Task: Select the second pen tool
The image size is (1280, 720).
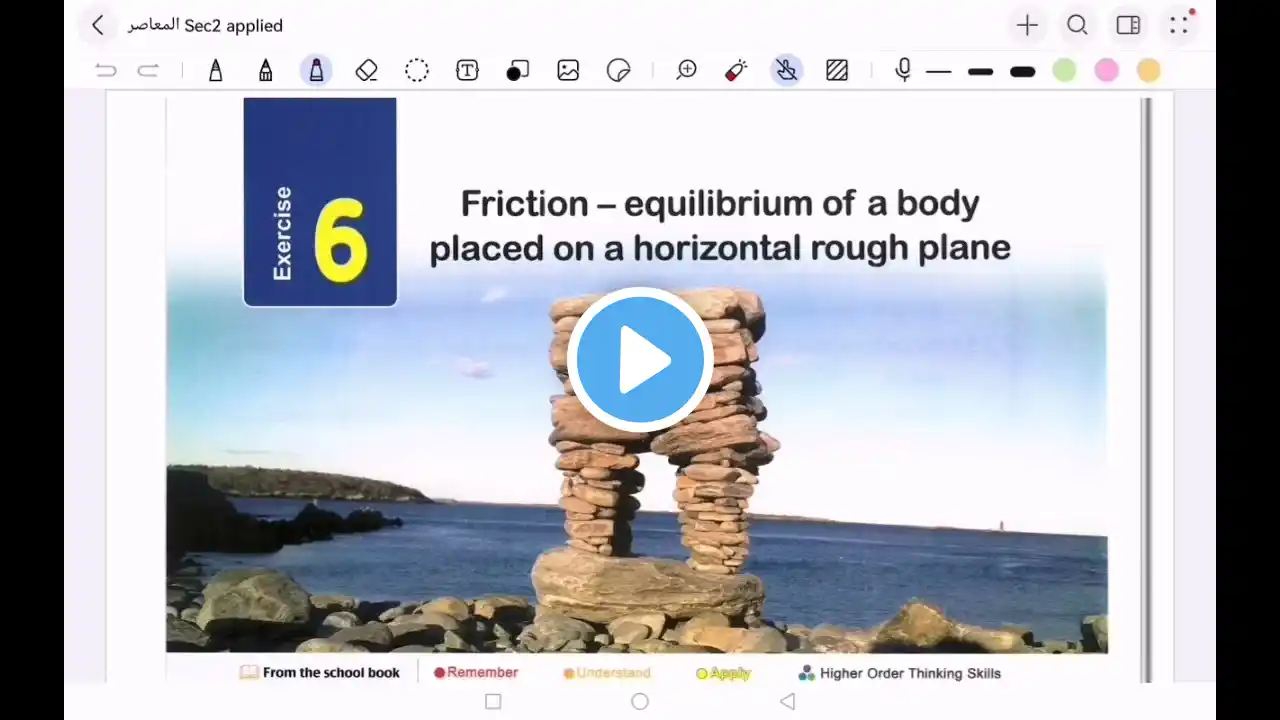Action: pyautogui.click(x=265, y=70)
